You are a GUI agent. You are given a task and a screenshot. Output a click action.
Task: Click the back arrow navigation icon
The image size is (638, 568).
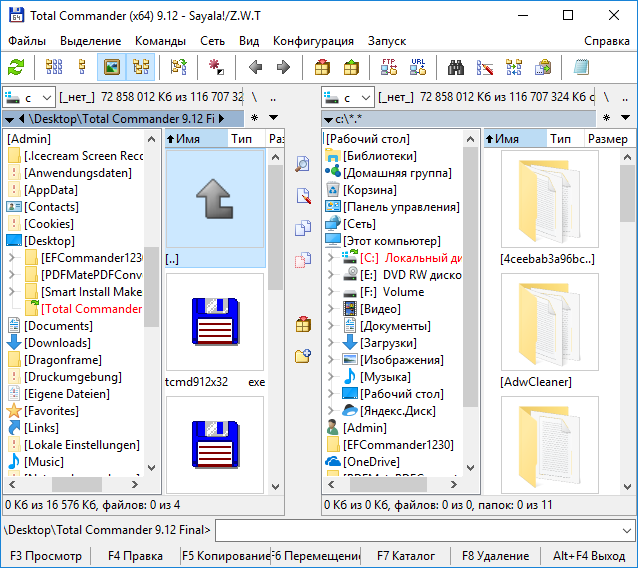click(255, 67)
